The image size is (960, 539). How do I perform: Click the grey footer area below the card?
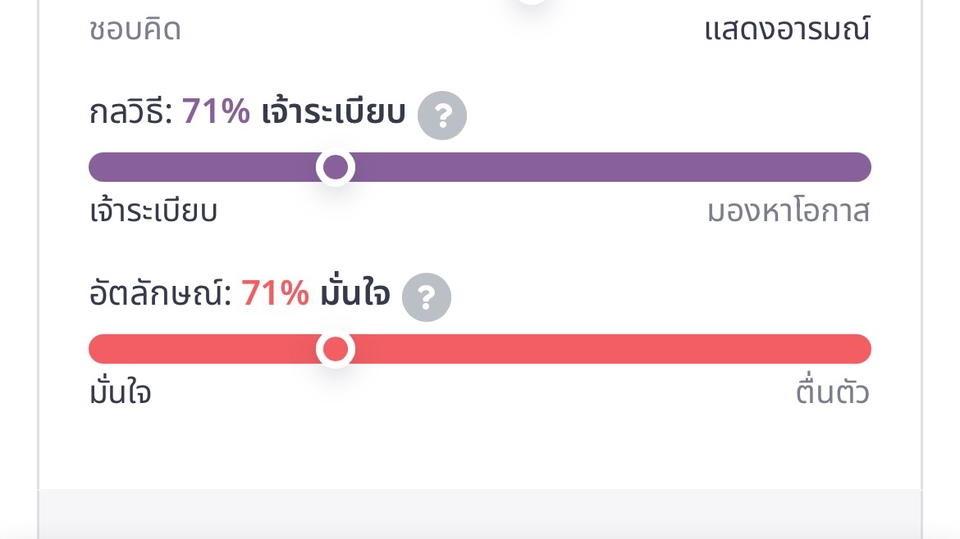coord(480,514)
